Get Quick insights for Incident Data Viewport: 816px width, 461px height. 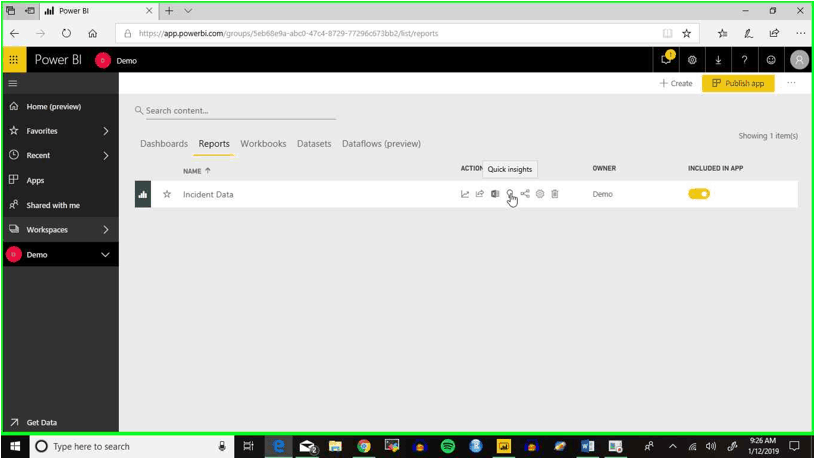tap(510, 194)
